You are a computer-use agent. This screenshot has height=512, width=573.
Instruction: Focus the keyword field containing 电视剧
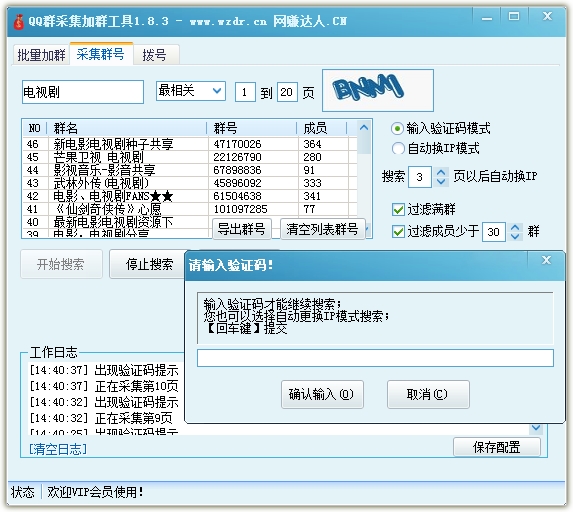click(x=83, y=92)
